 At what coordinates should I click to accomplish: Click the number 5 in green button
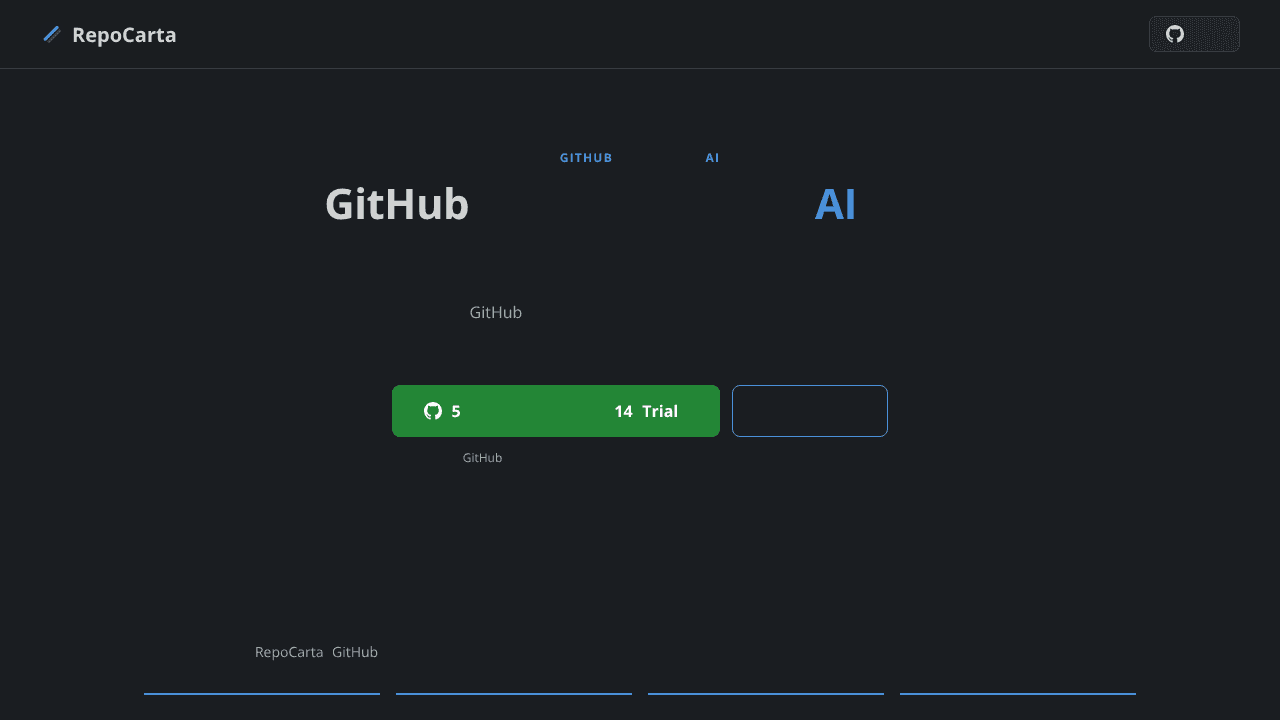(x=456, y=411)
